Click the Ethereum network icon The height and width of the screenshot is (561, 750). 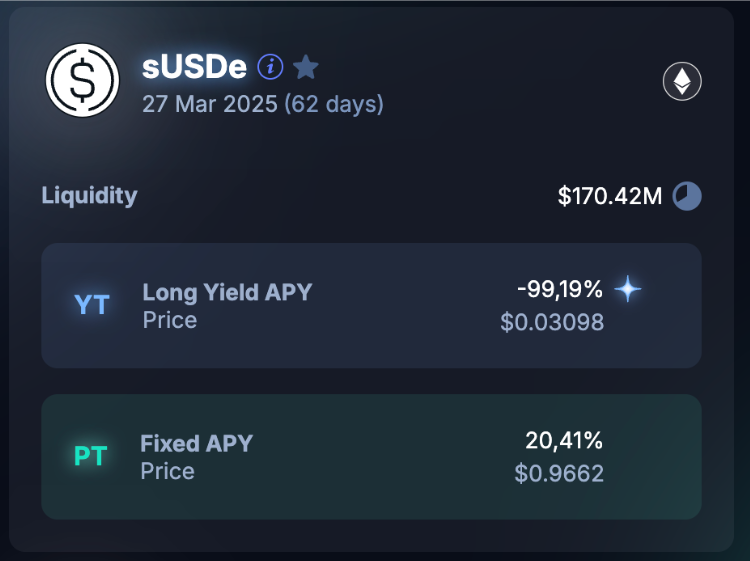(x=682, y=81)
